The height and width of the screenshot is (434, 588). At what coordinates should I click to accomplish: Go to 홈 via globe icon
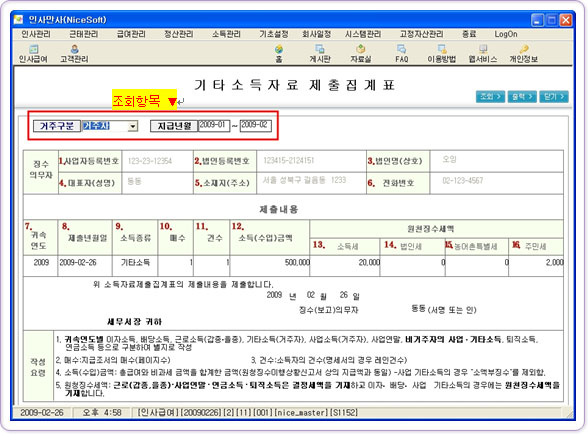tap(279, 54)
